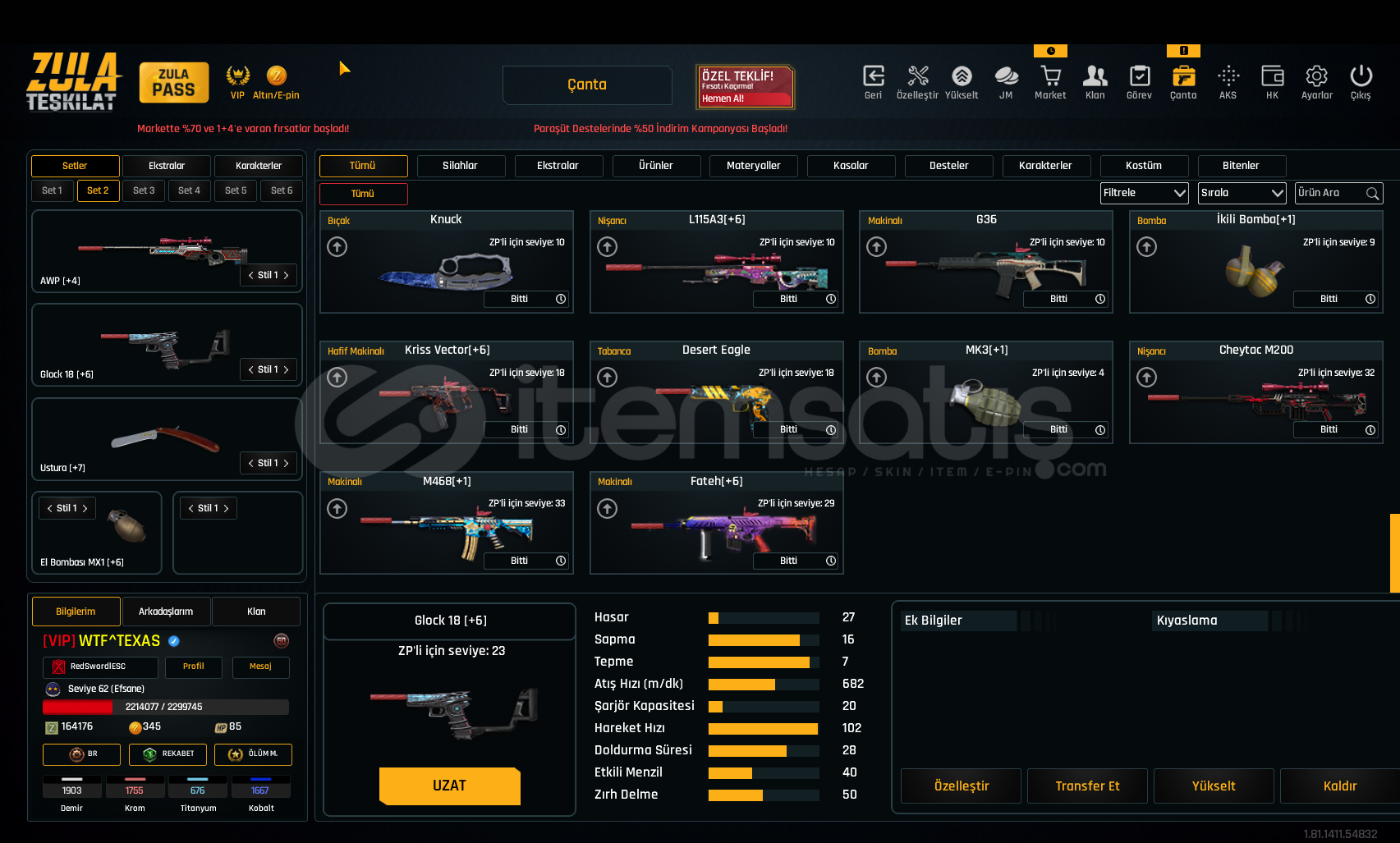Screen dimensions: 1400x843
Task: Open Özelleştir tools icon in top navigation
Action: click(x=918, y=76)
